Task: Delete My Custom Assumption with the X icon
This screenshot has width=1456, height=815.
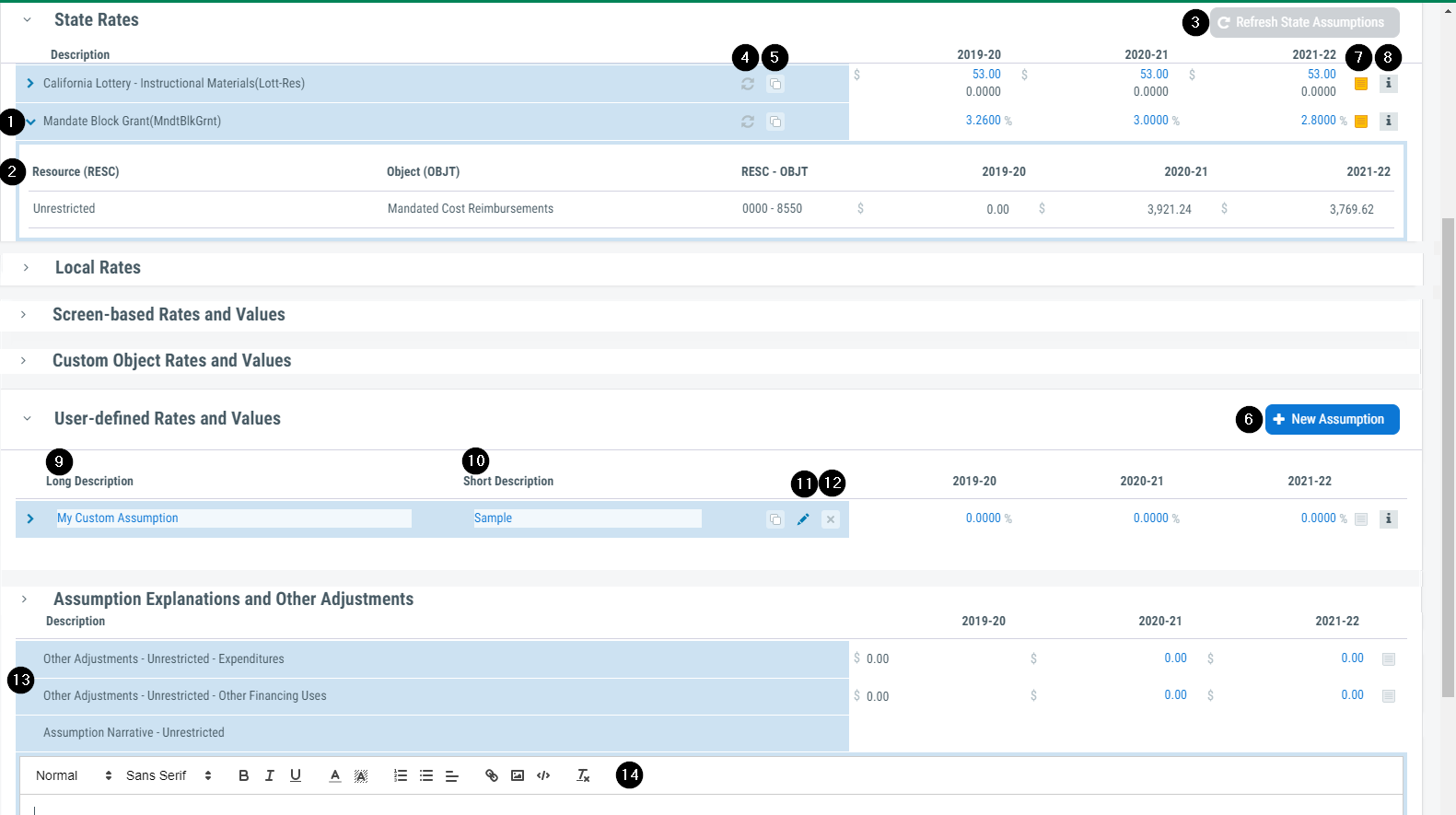Action: point(831,519)
